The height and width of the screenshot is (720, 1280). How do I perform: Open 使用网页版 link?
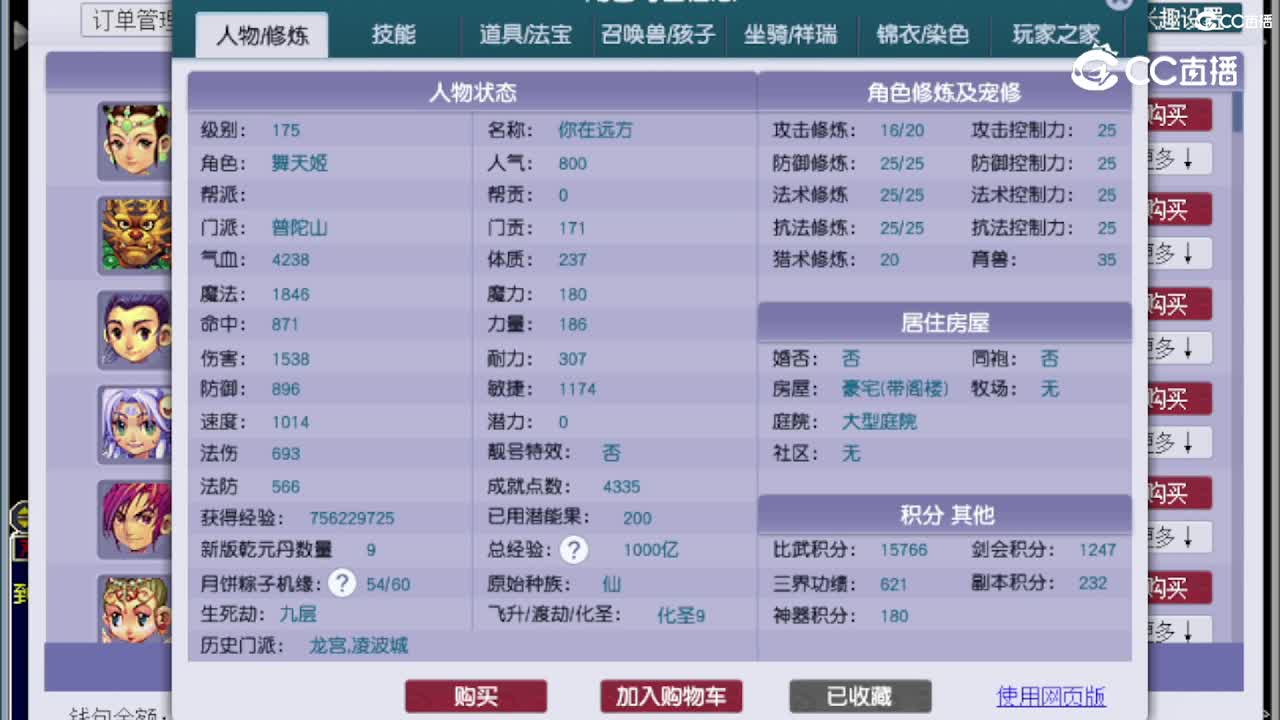pos(1049,696)
